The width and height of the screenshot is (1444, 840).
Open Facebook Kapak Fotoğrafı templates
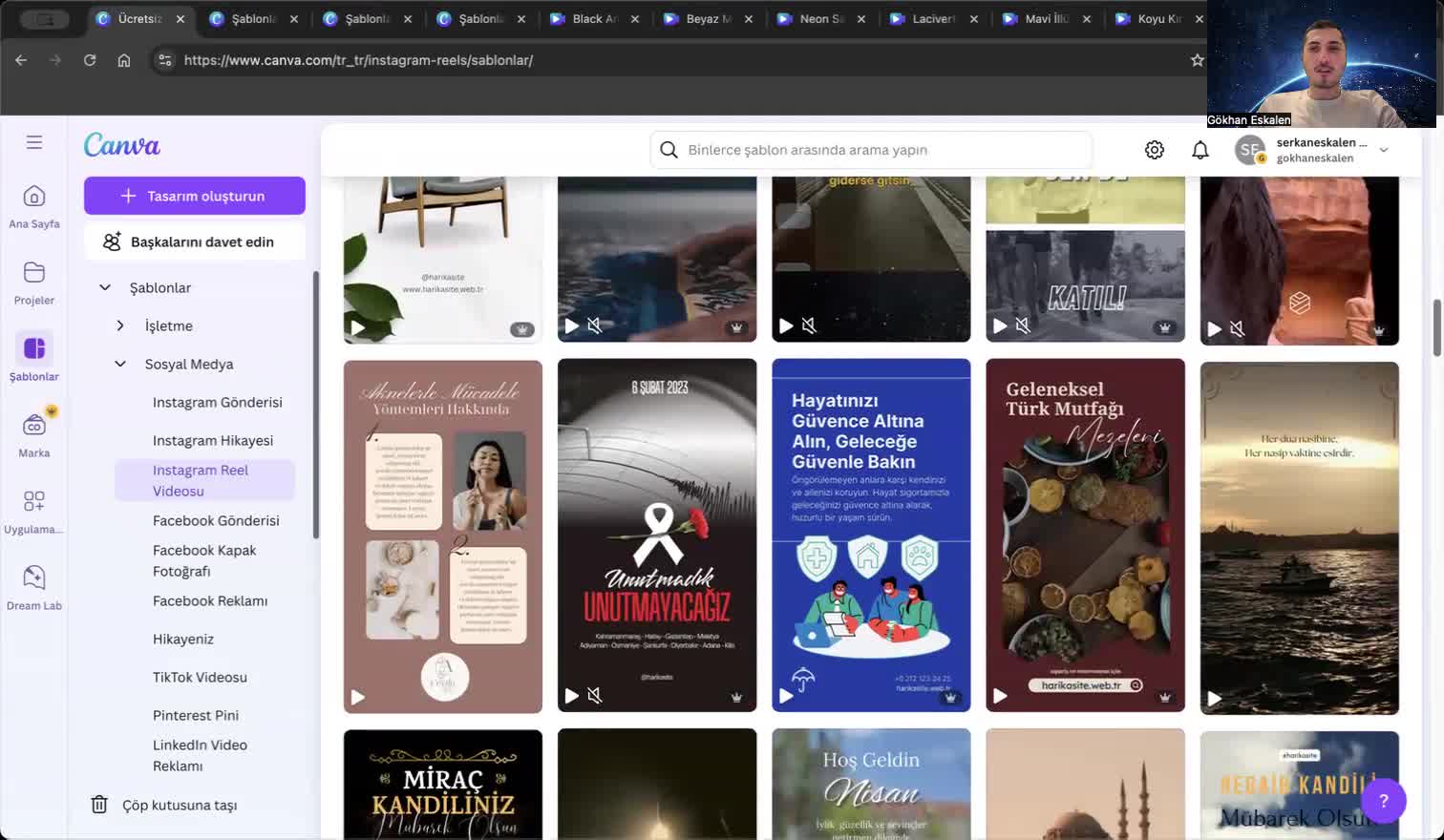pyautogui.click(x=204, y=560)
